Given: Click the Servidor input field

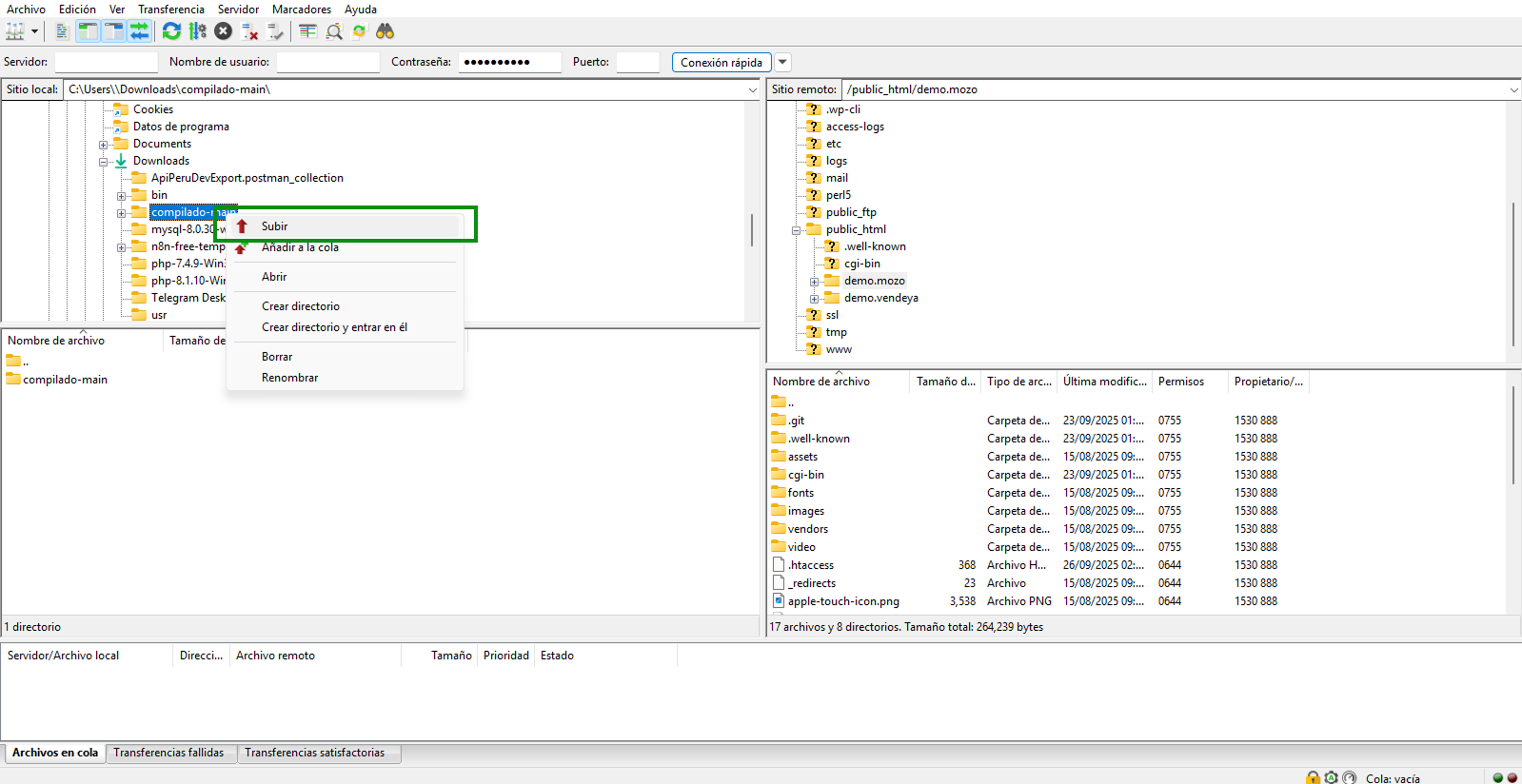Looking at the screenshot, I should [106, 62].
